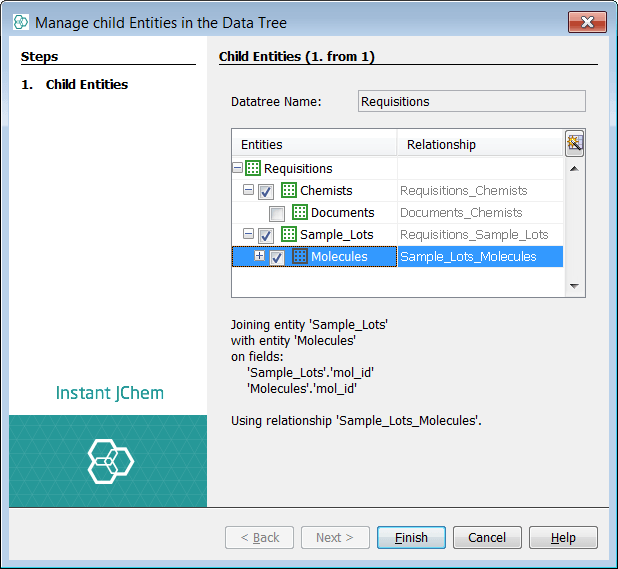Collapse the Chemists tree node
The height and width of the screenshot is (569, 618).
248,191
